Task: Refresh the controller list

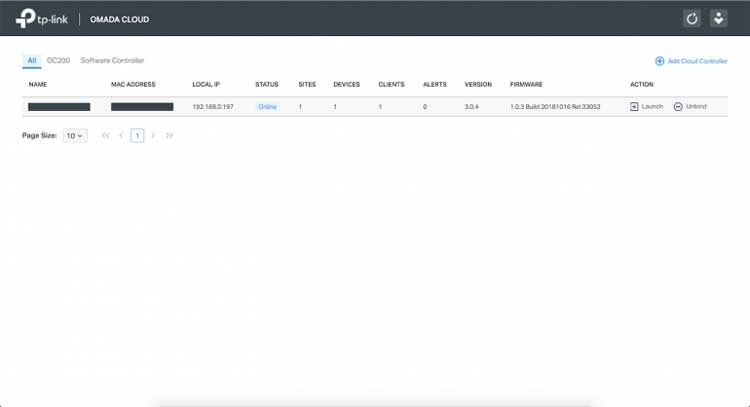Action: [x=692, y=19]
